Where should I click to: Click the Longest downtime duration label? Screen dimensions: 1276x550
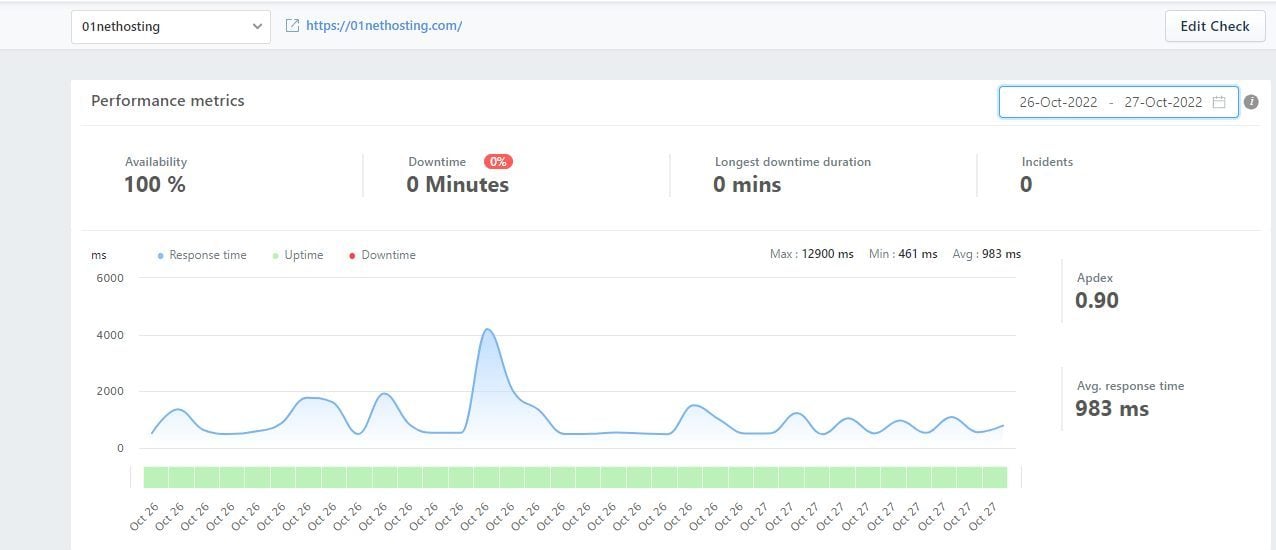pos(793,162)
